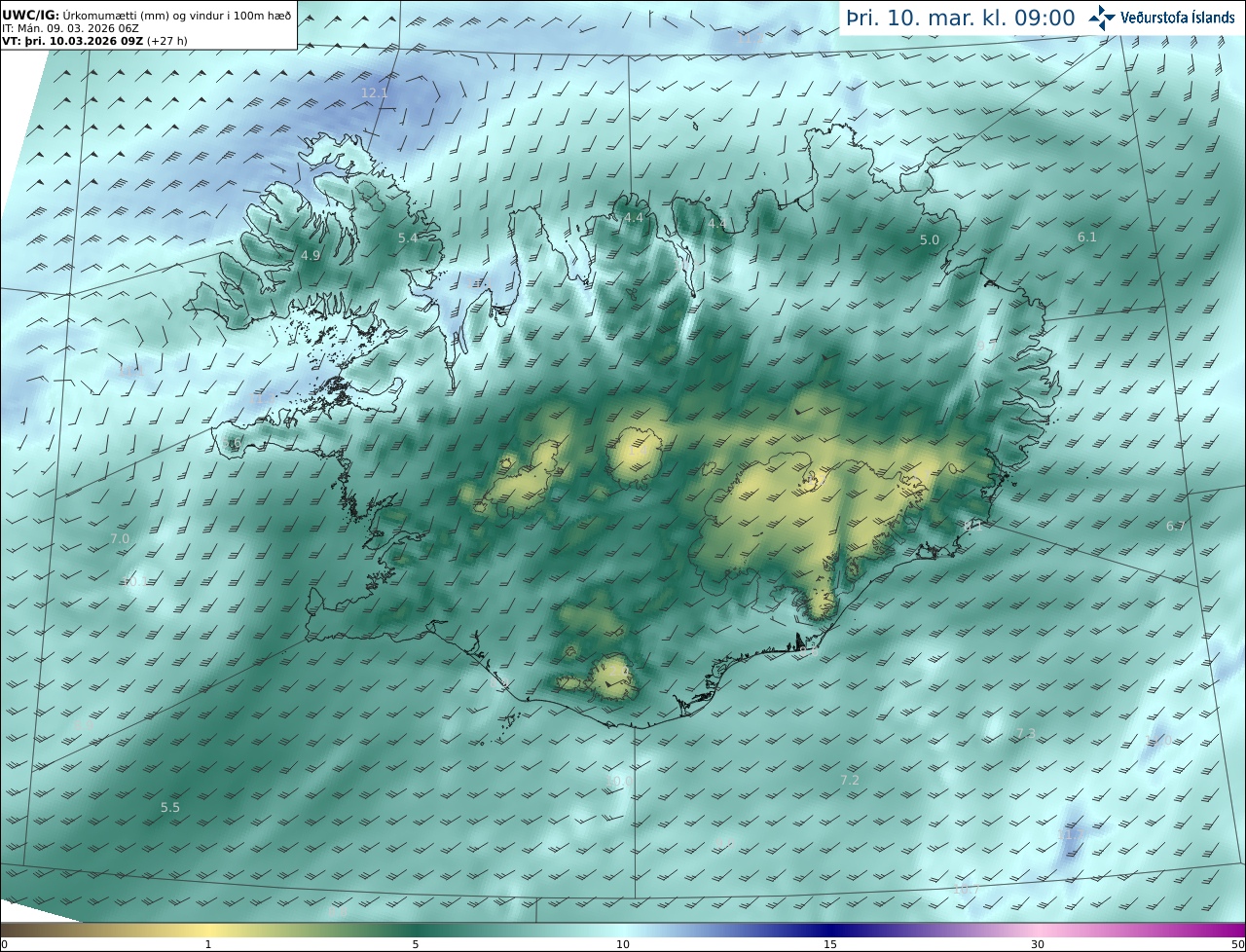This screenshot has height=952, width=1246.
Task: Click the 6.7 value label off east coast
Action: pos(1176,527)
